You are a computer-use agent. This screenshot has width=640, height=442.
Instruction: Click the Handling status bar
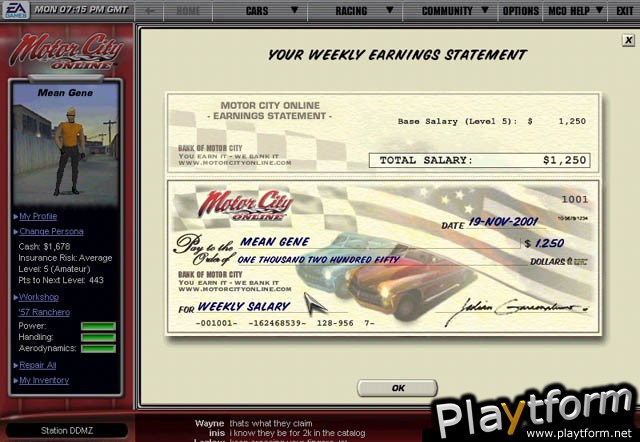coord(98,338)
